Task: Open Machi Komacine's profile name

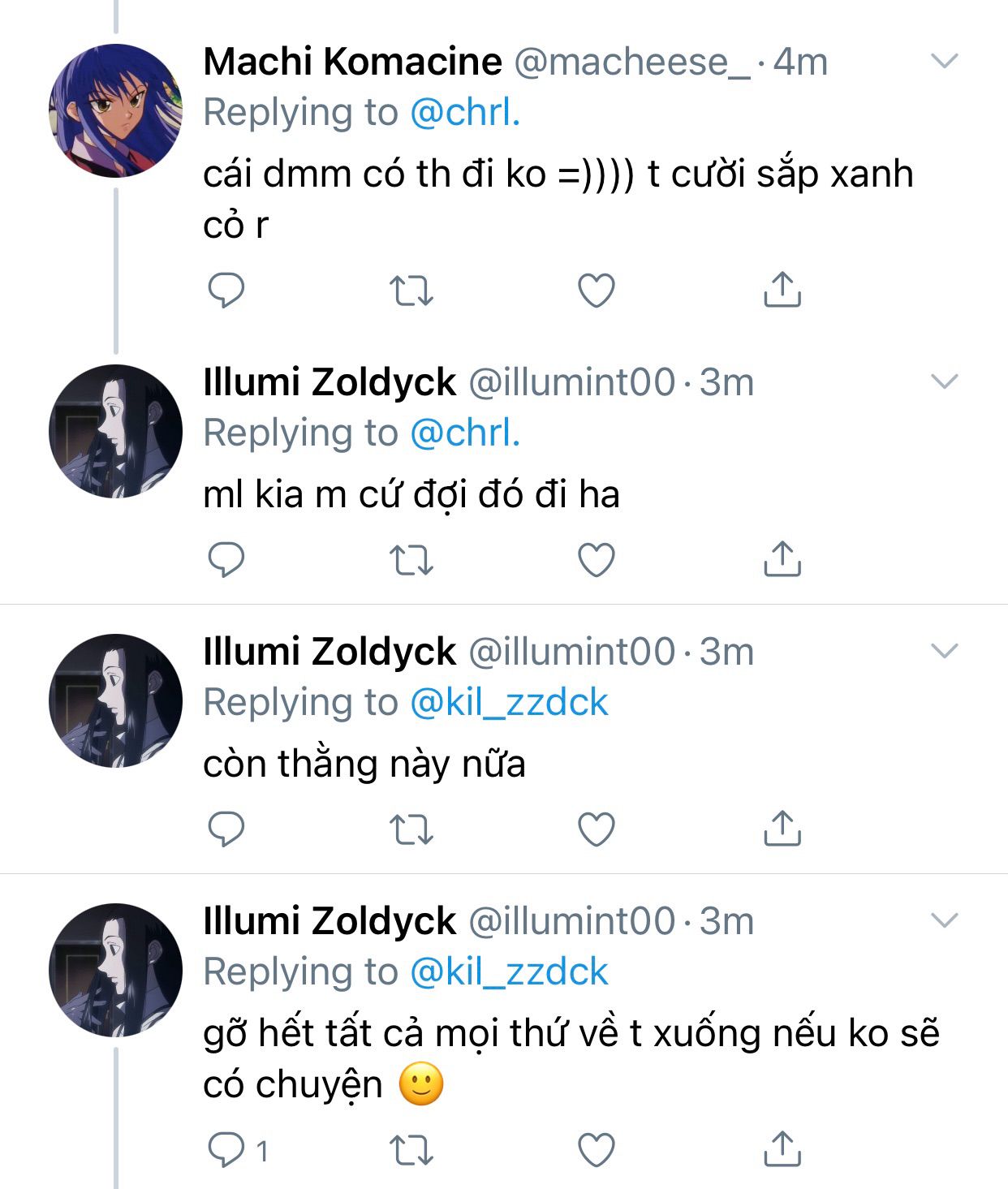Action: [352, 61]
